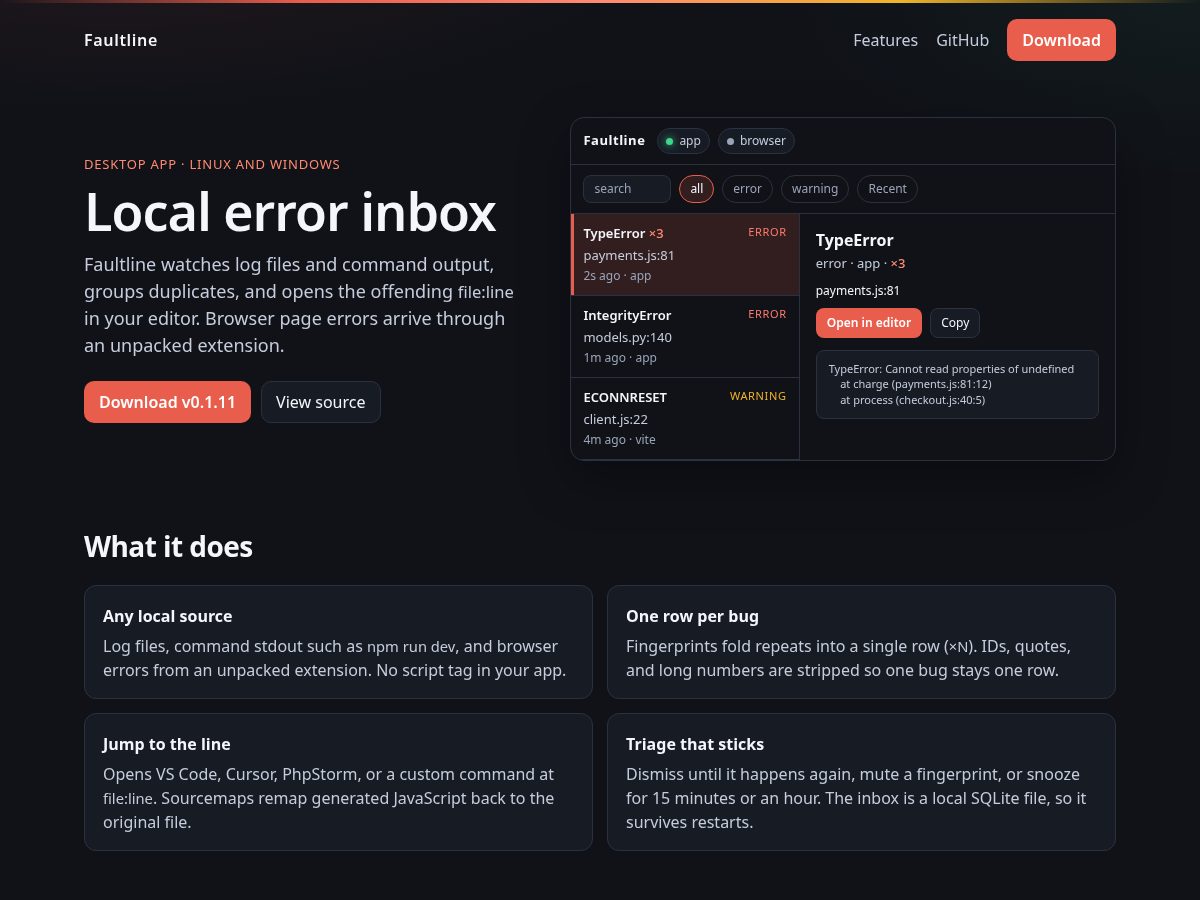1200x900 pixels.
Task: Click 'error · app · ×3' detail line
Action: point(861,264)
